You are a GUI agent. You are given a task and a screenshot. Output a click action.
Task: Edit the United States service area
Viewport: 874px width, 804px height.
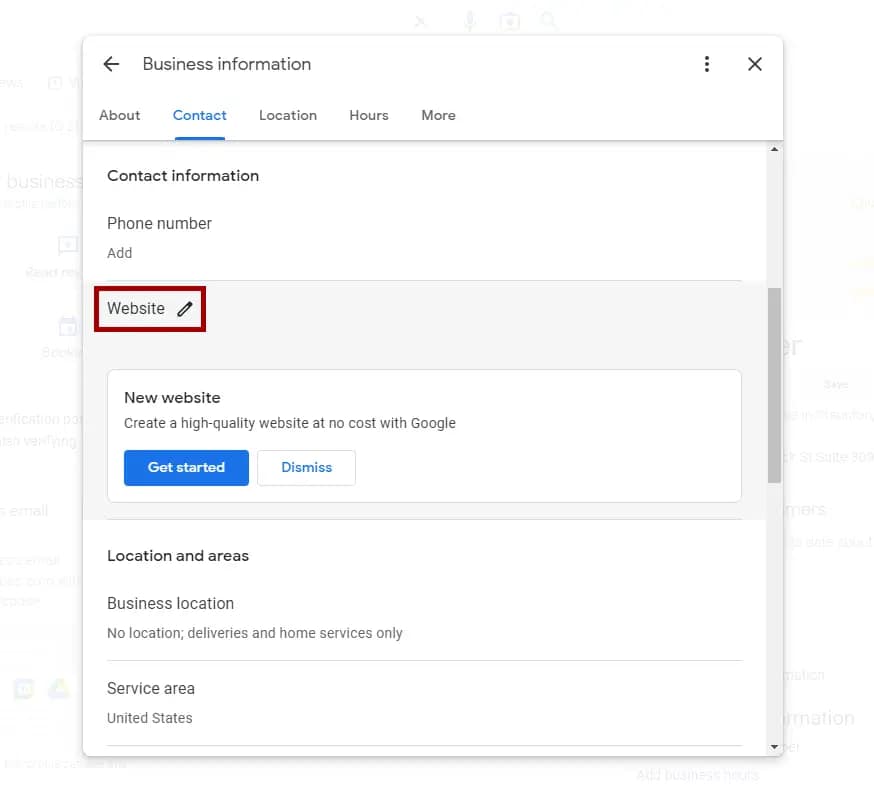point(150,717)
